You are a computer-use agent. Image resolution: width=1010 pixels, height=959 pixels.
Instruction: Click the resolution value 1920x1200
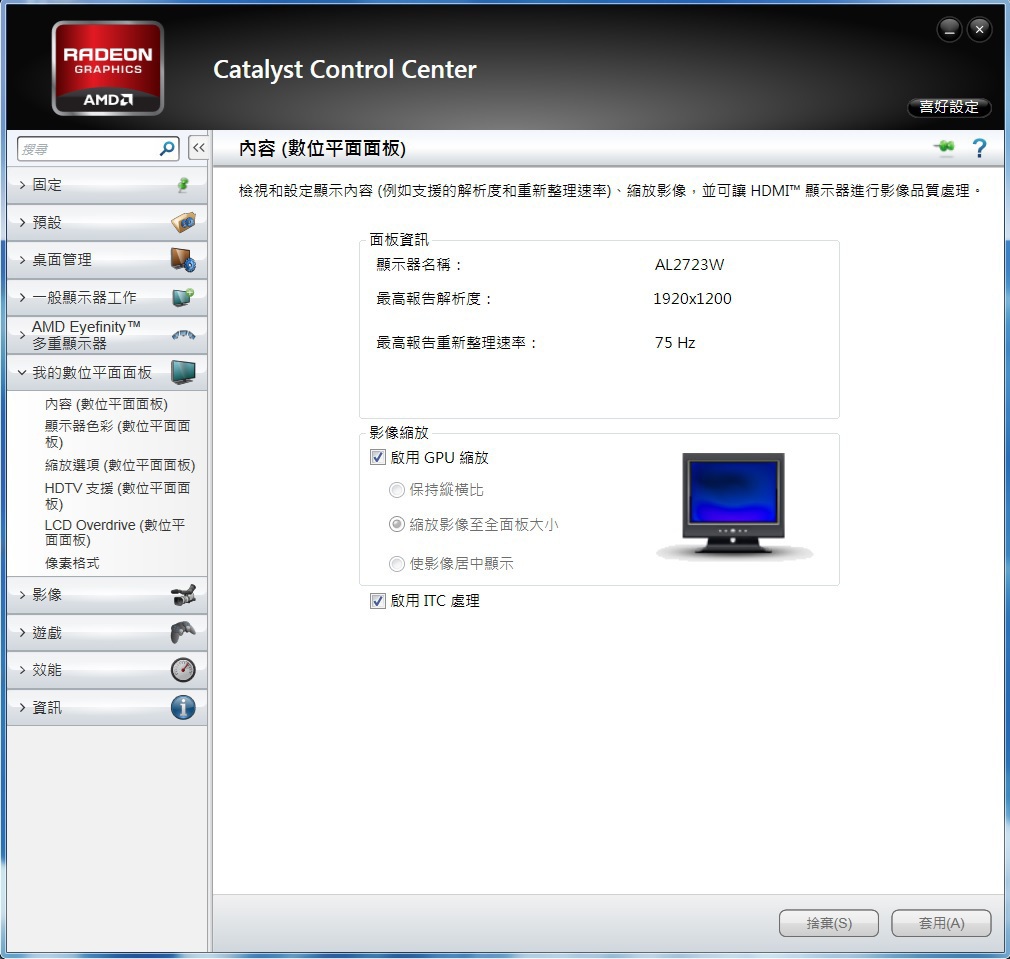pyautogui.click(x=692, y=299)
